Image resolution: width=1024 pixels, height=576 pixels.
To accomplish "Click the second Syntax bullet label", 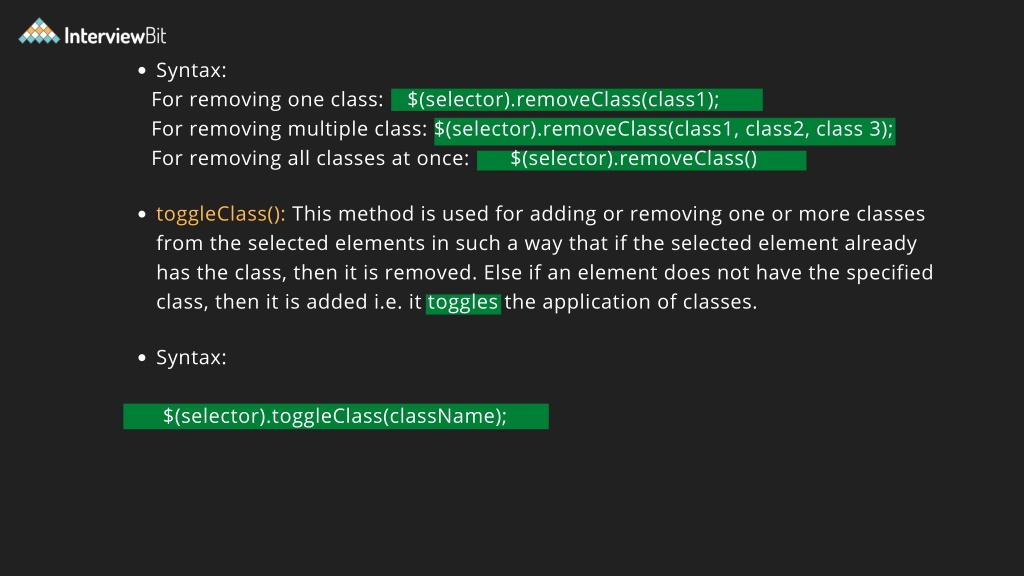I will pos(191,358).
